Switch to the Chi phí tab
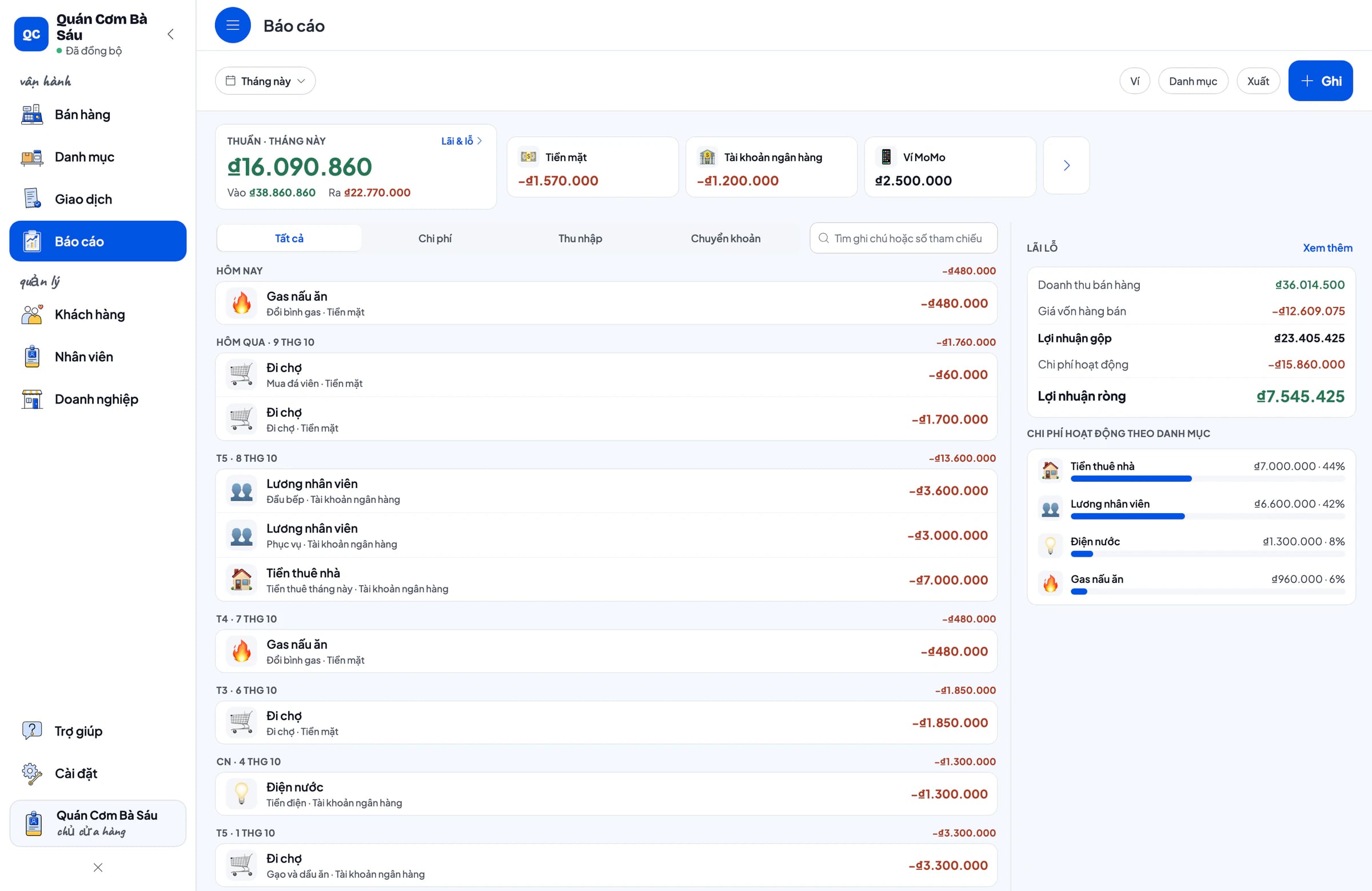The height and width of the screenshot is (891, 1372). pos(434,238)
